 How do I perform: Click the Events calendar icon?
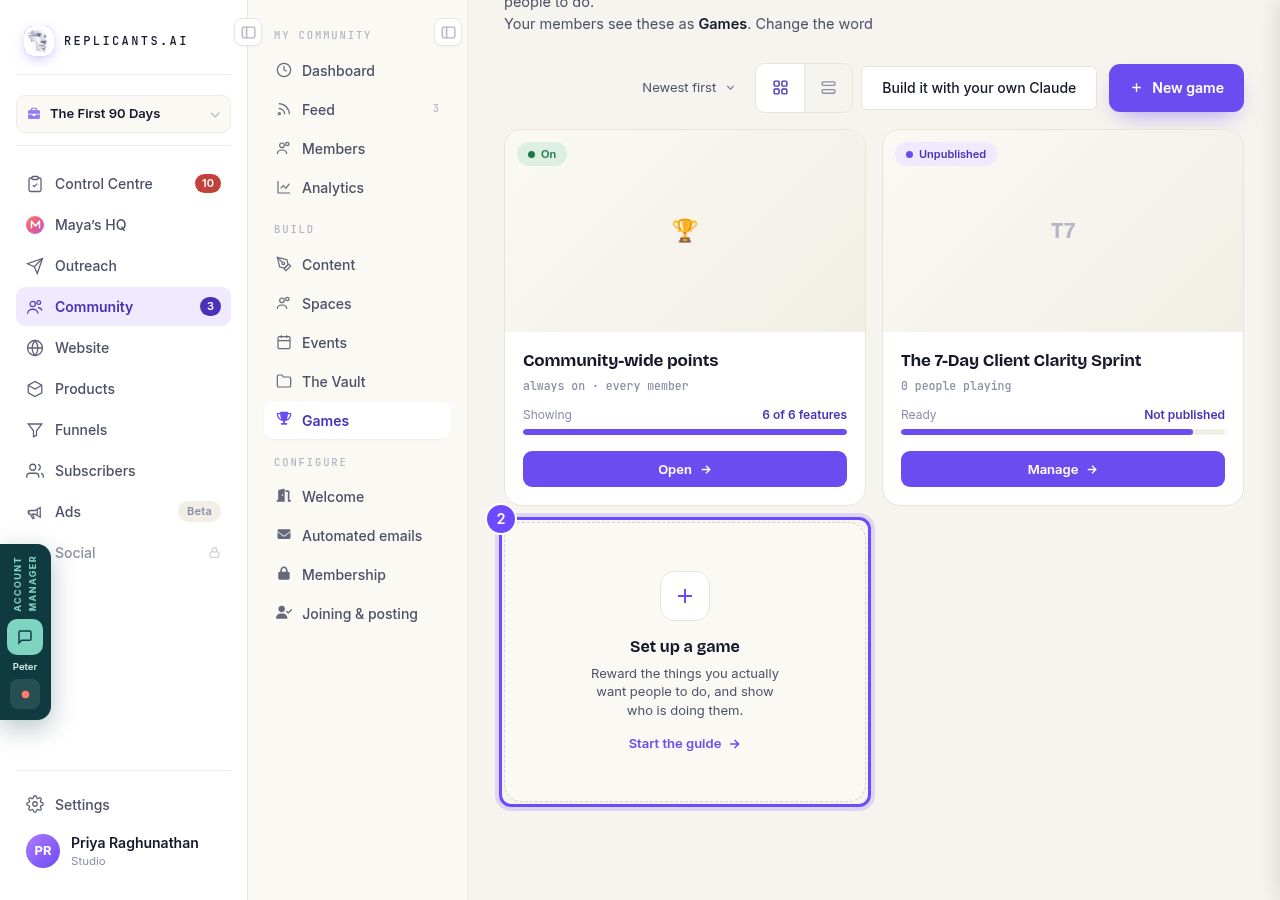[284, 343]
